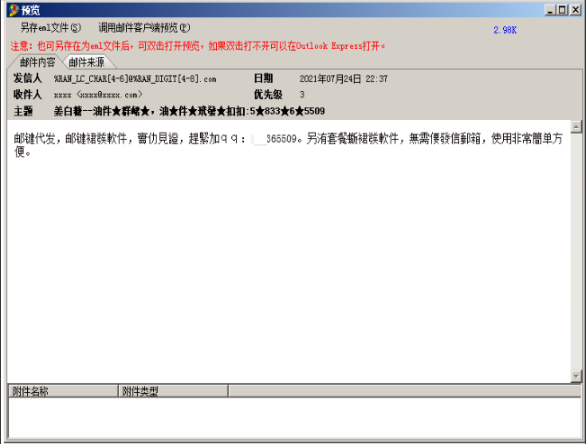Click the 日期 label
This screenshot has width=586, height=444.
pos(263,78)
